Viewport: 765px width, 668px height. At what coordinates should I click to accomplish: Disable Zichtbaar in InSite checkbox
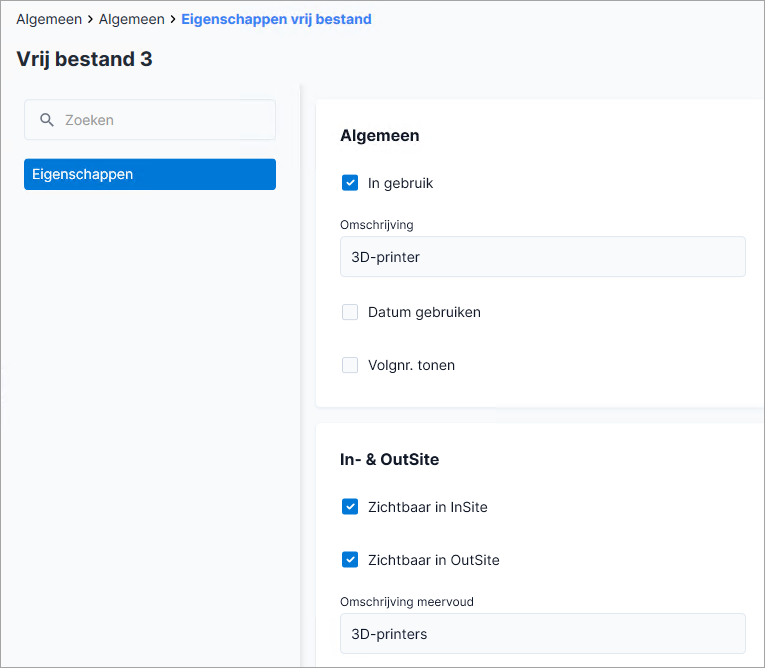[350, 506]
